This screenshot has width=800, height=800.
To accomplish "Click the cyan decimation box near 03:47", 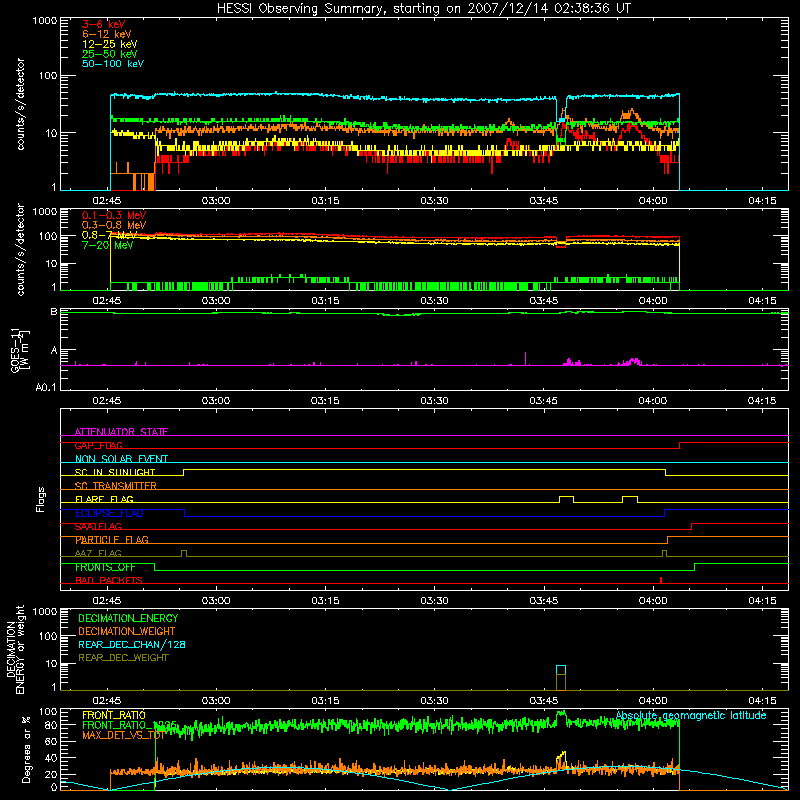I will pyautogui.click(x=561, y=670).
